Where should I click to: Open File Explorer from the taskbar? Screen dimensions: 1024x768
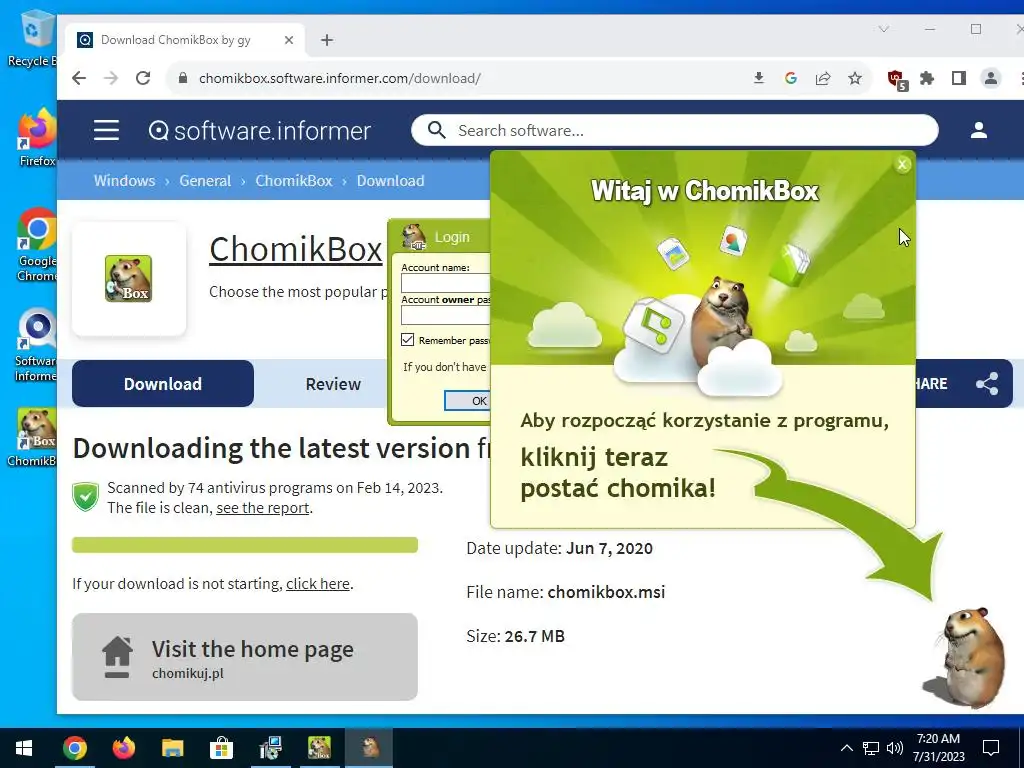172,748
